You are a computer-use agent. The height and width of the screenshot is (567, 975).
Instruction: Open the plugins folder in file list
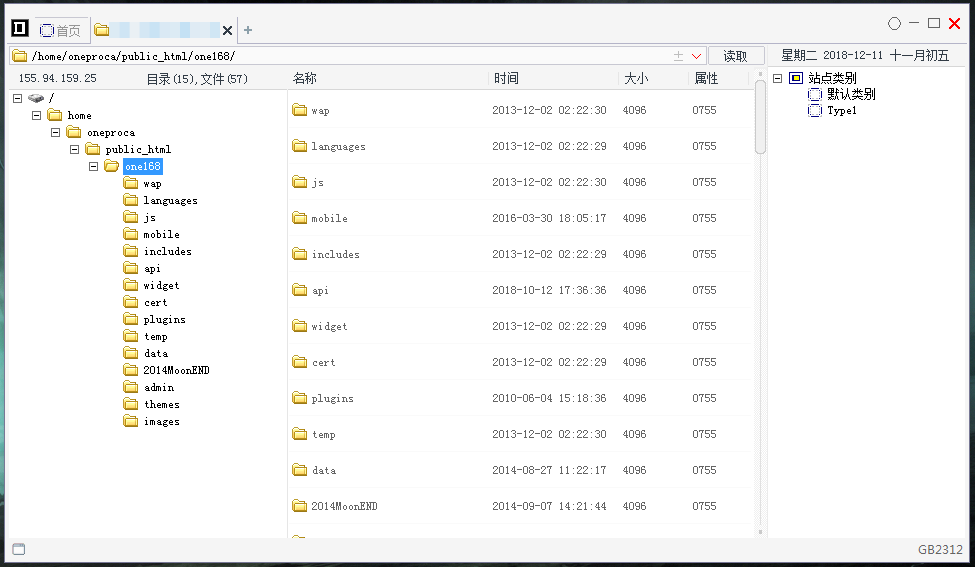point(332,398)
